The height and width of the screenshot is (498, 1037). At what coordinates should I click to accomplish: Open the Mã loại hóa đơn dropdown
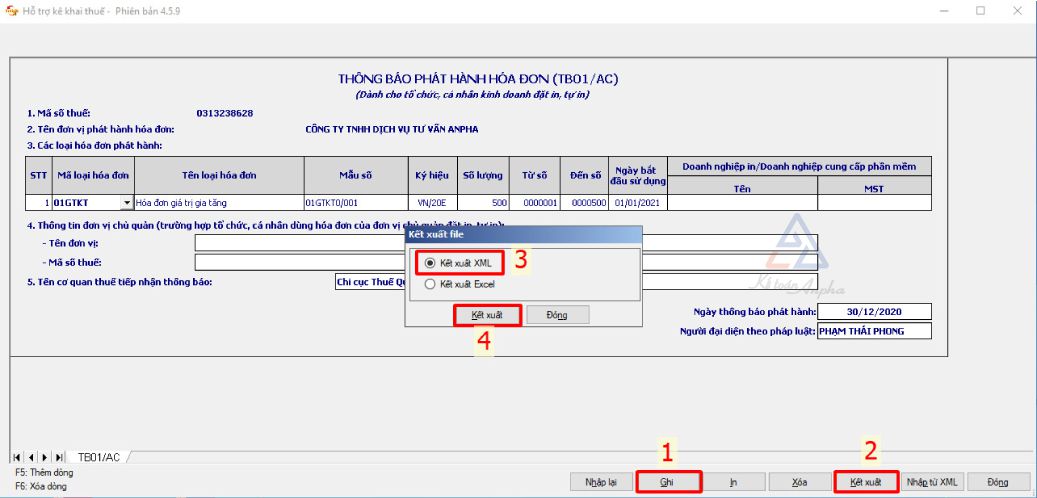126,203
